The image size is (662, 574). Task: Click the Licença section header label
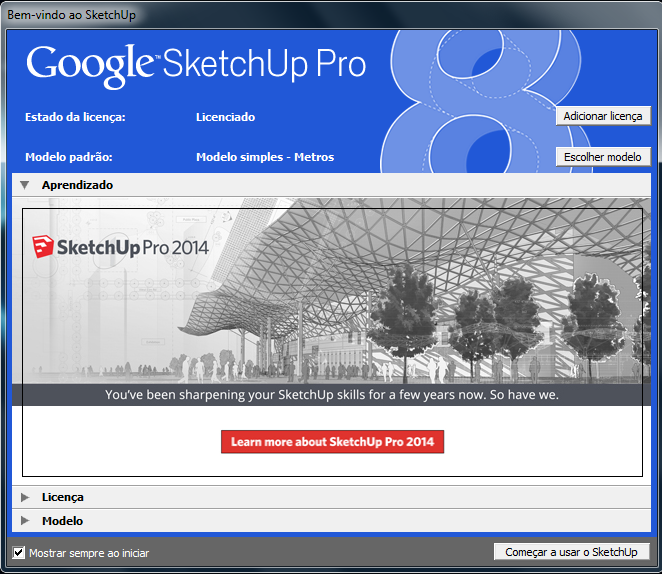click(x=62, y=497)
